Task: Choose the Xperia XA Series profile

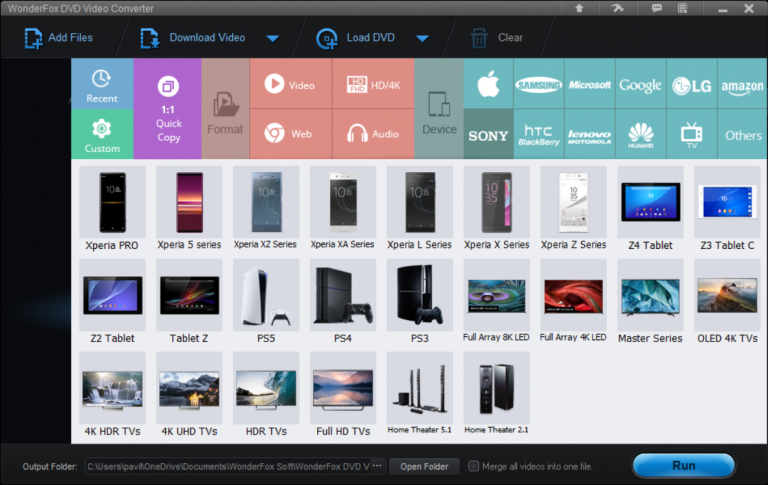Action: tap(343, 209)
